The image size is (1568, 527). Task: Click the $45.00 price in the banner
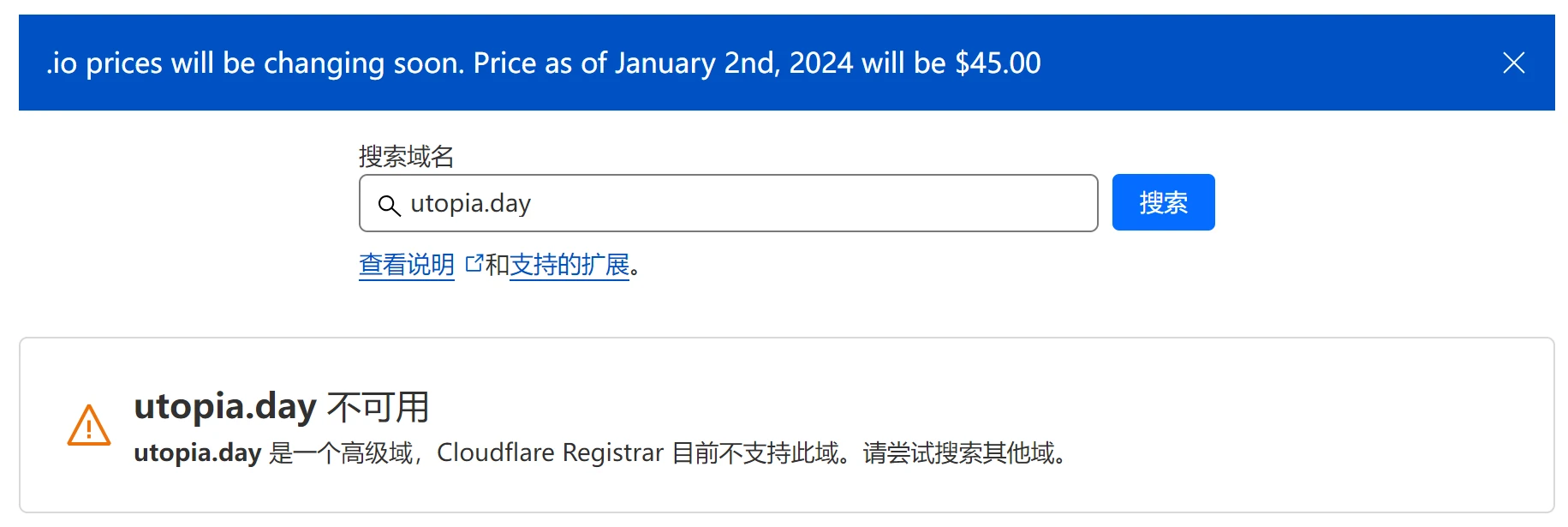[998, 63]
